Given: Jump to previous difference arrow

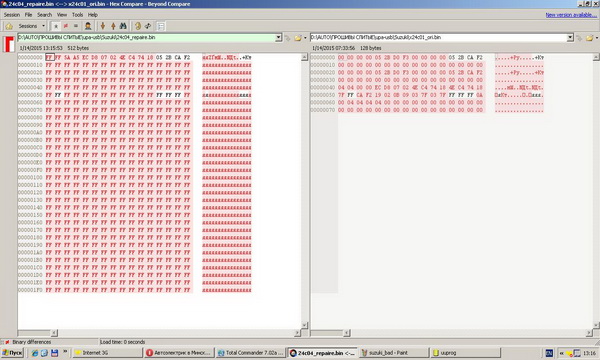Looking at the screenshot, I should coord(113,26).
